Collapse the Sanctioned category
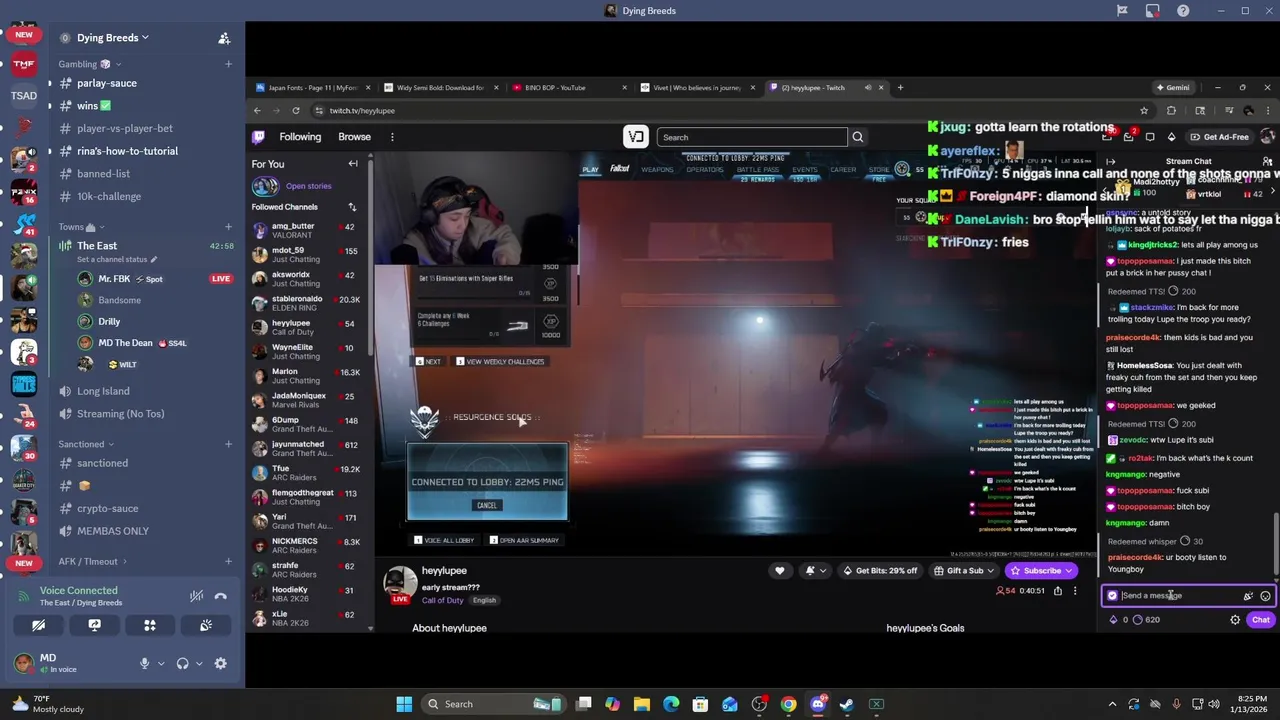The image size is (1280, 720). coord(85,444)
